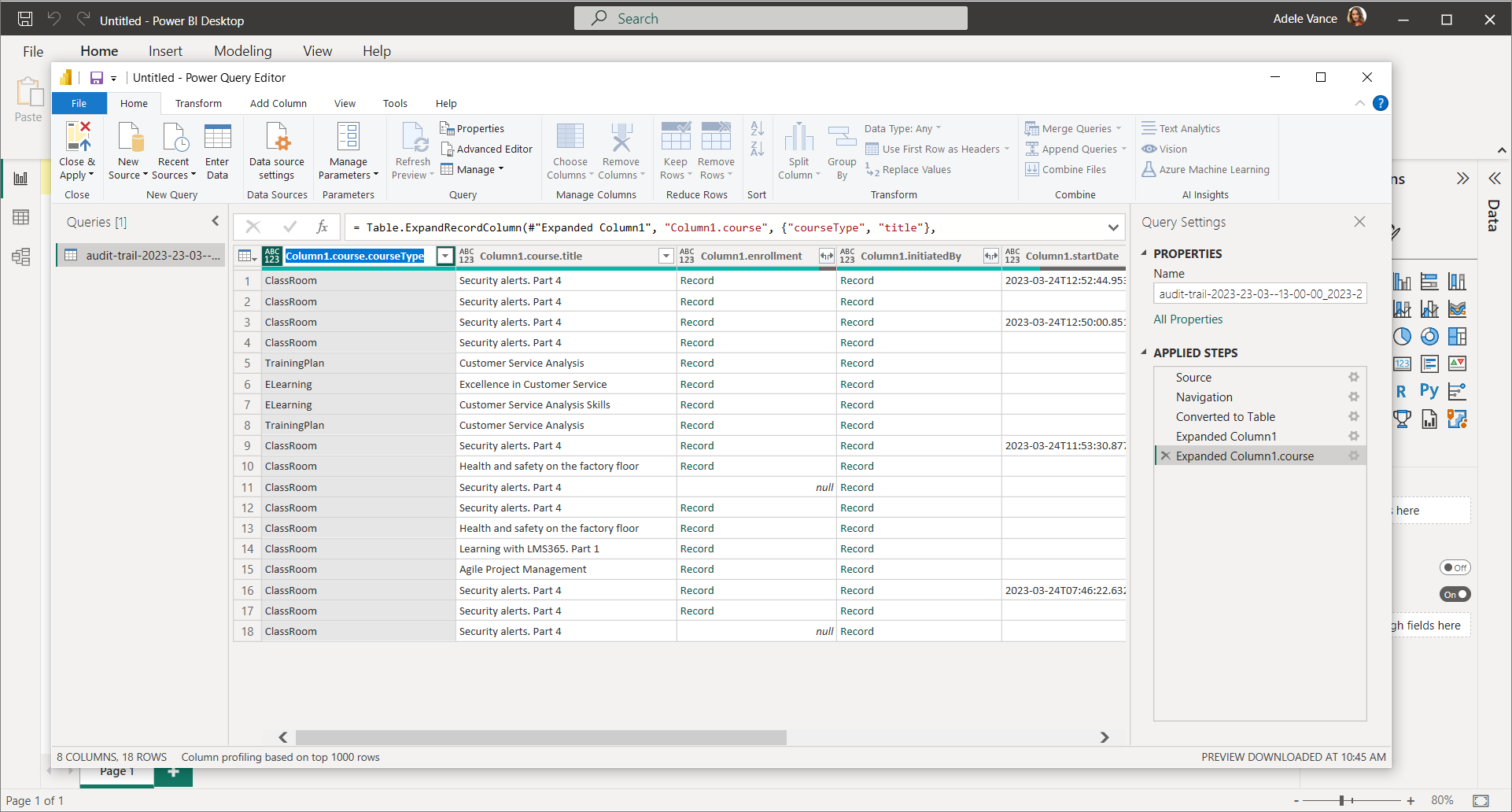
Task: Open Source step settings gear
Action: (1354, 377)
